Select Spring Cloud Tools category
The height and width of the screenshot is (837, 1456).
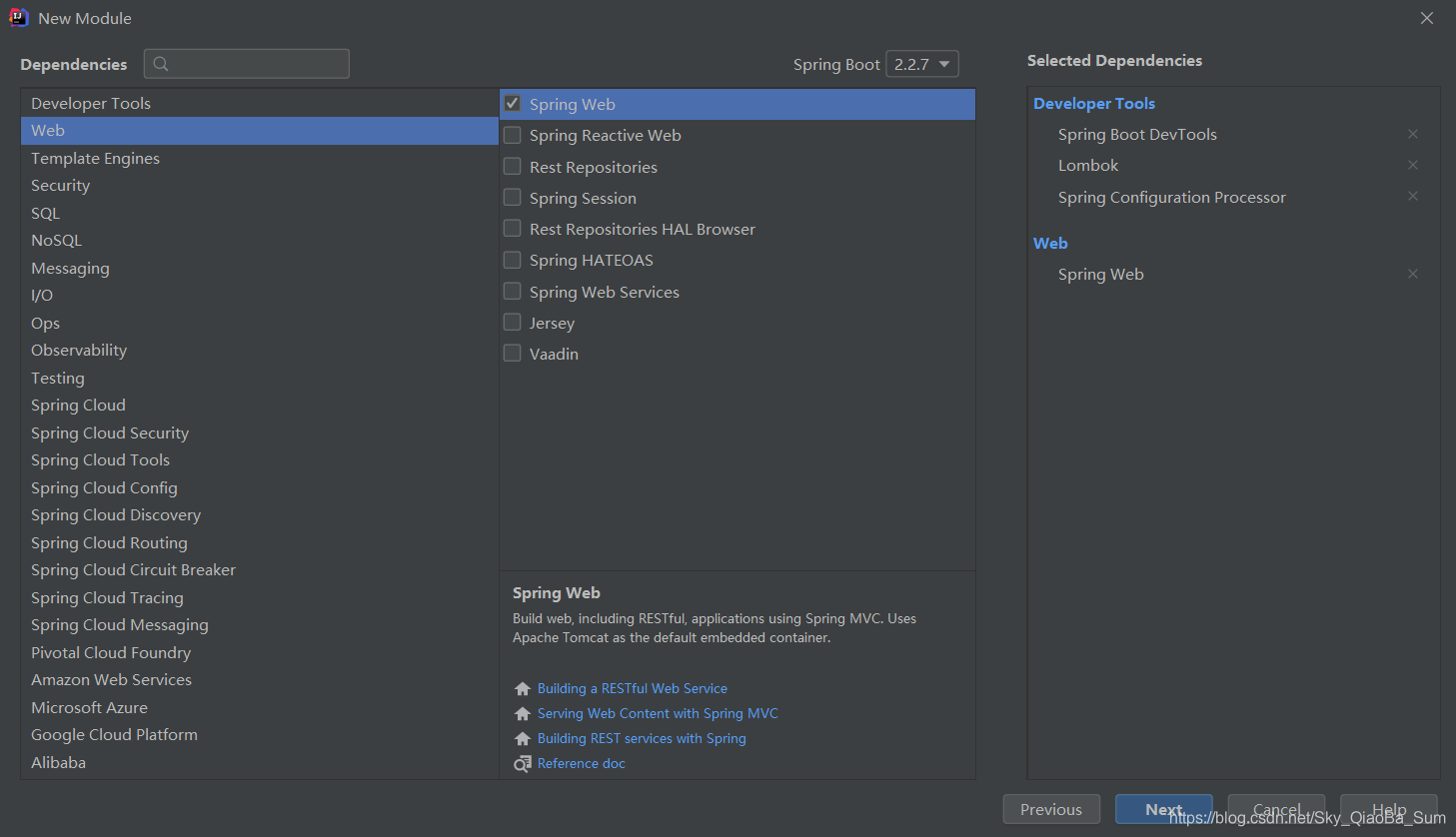coord(259,460)
